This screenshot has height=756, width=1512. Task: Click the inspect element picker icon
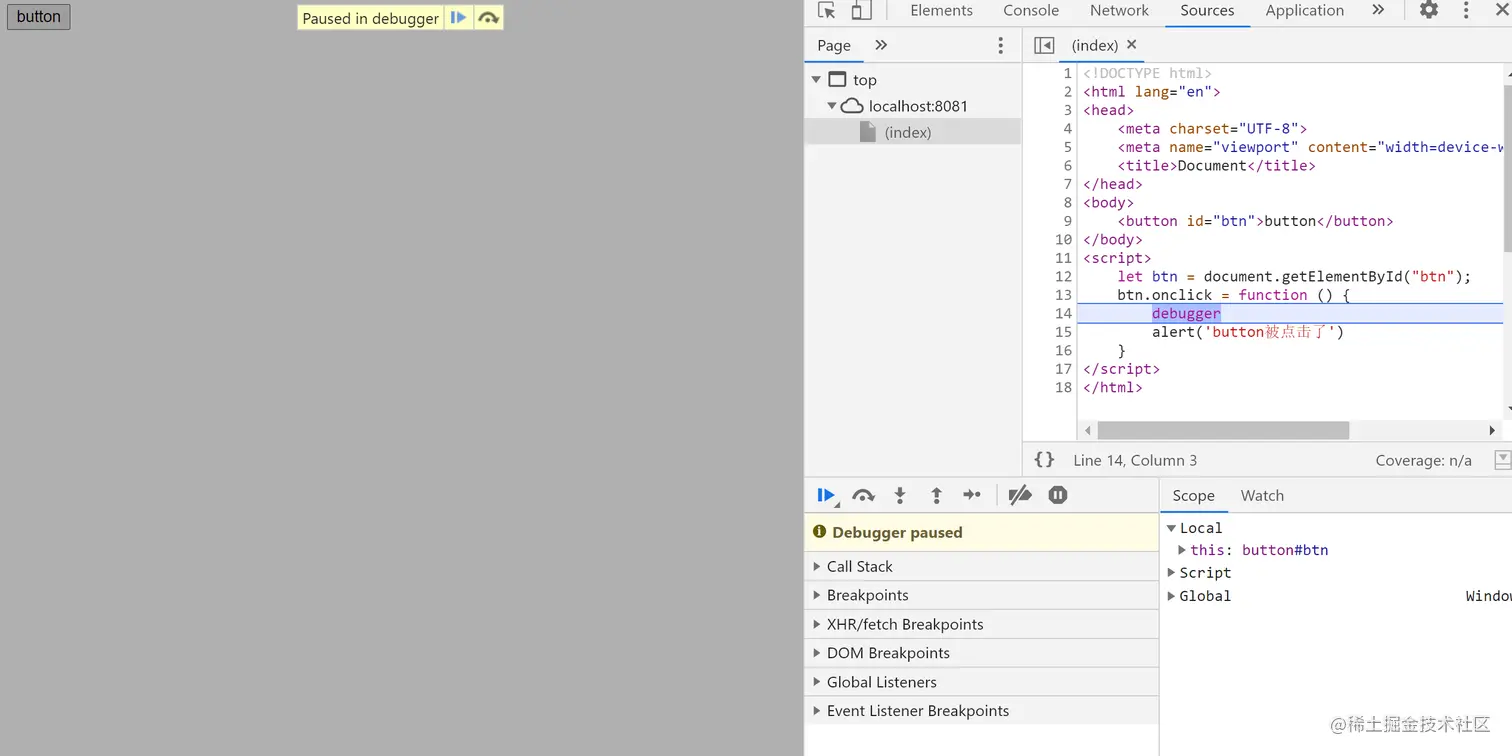826,11
